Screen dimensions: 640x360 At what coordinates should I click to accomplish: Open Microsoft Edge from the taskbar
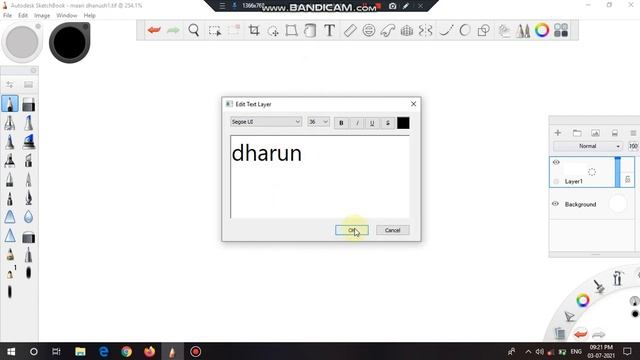104,351
